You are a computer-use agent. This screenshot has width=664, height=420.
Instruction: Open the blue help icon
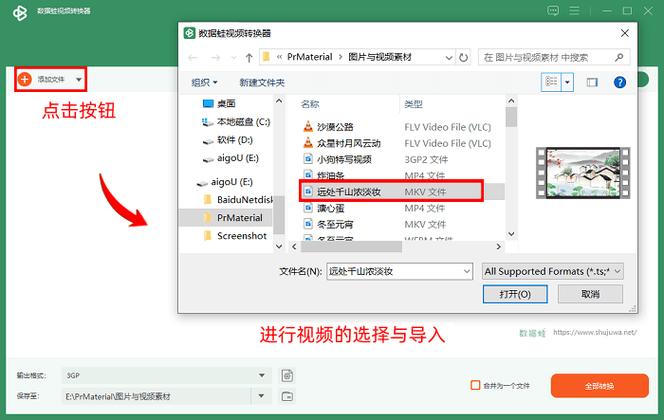tap(620, 82)
